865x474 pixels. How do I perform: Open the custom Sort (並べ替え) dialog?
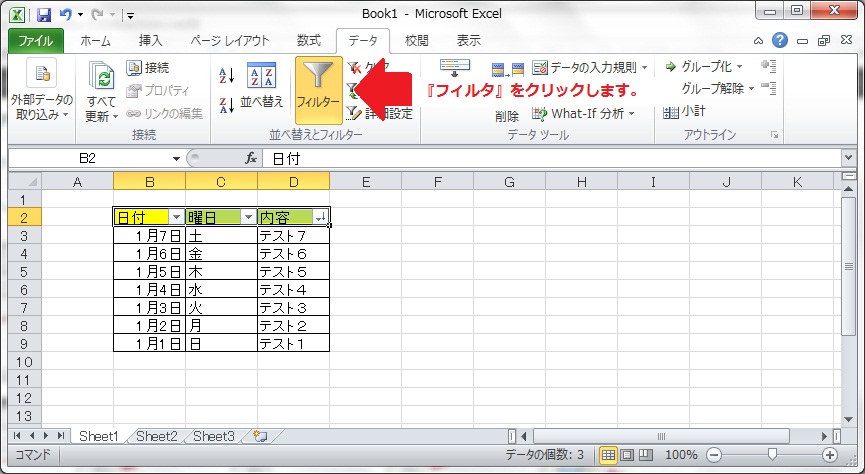tap(261, 86)
